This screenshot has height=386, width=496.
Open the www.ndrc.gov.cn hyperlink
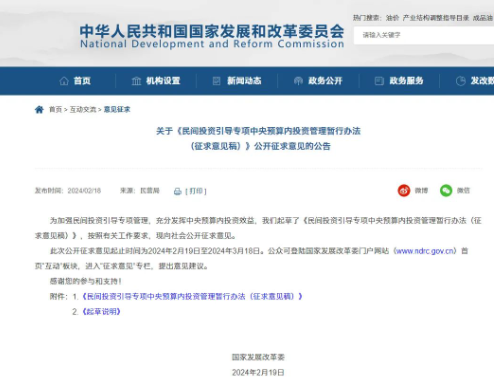426,251
